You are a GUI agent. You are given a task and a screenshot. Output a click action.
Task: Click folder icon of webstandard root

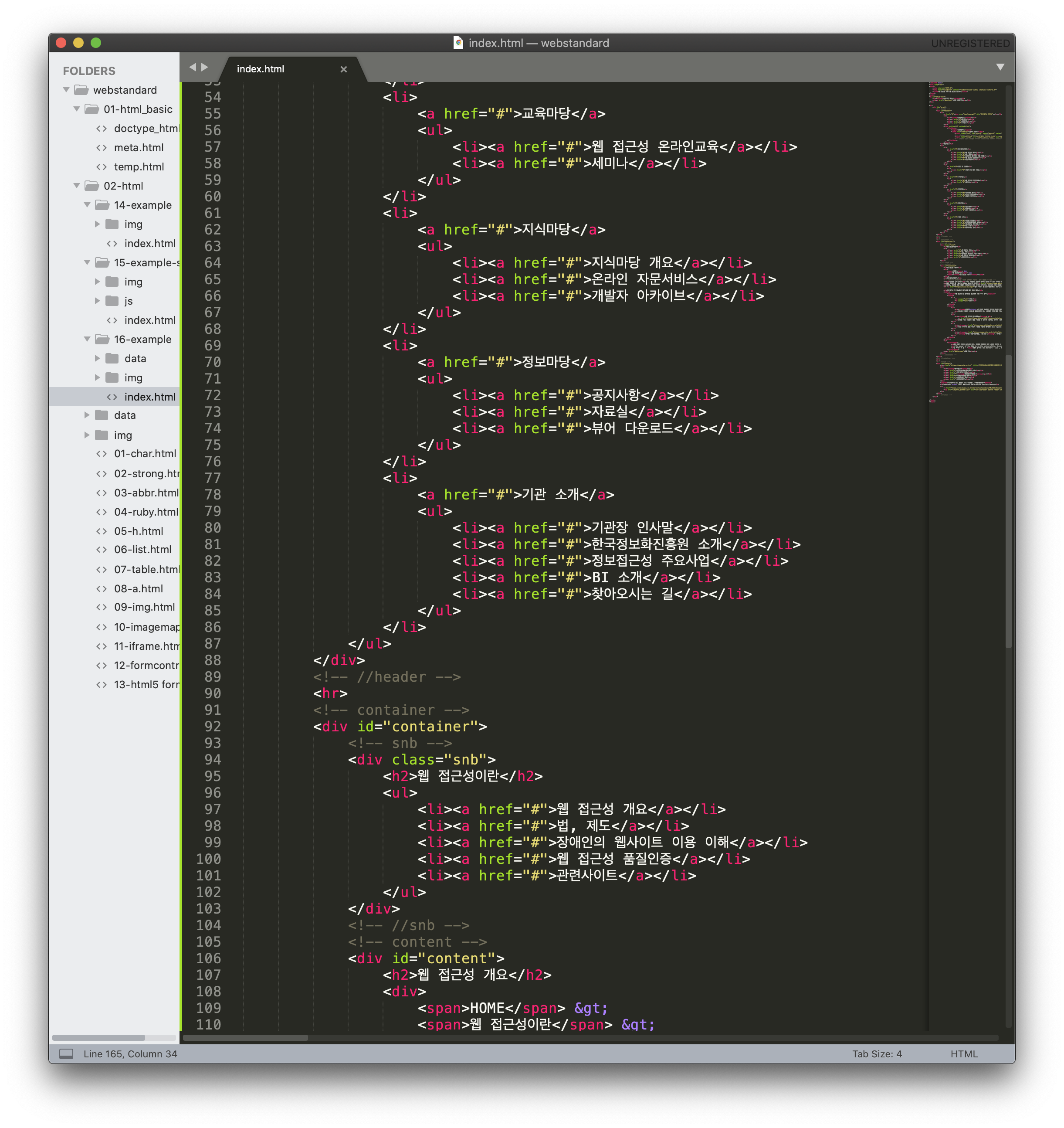pyautogui.click(x=81, y=90)
